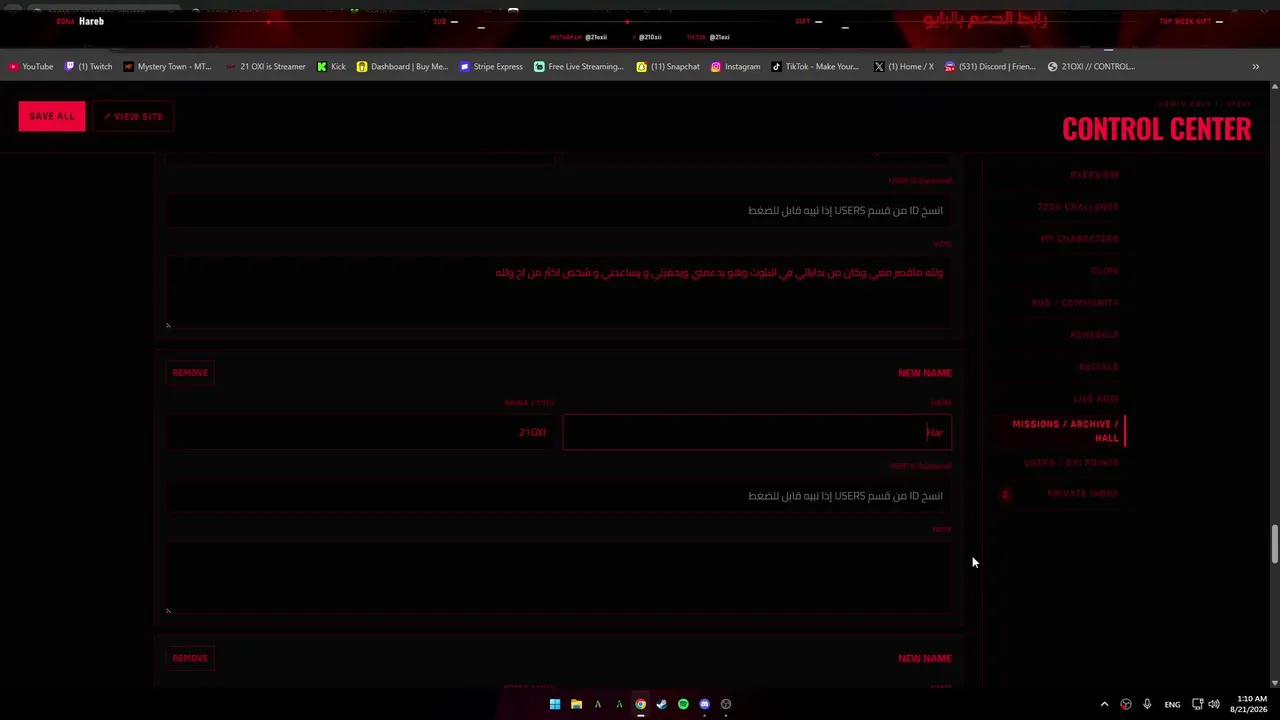
Task: Click the empty note textarea of 'Har' entry
Action: click(x=559, y=577)
